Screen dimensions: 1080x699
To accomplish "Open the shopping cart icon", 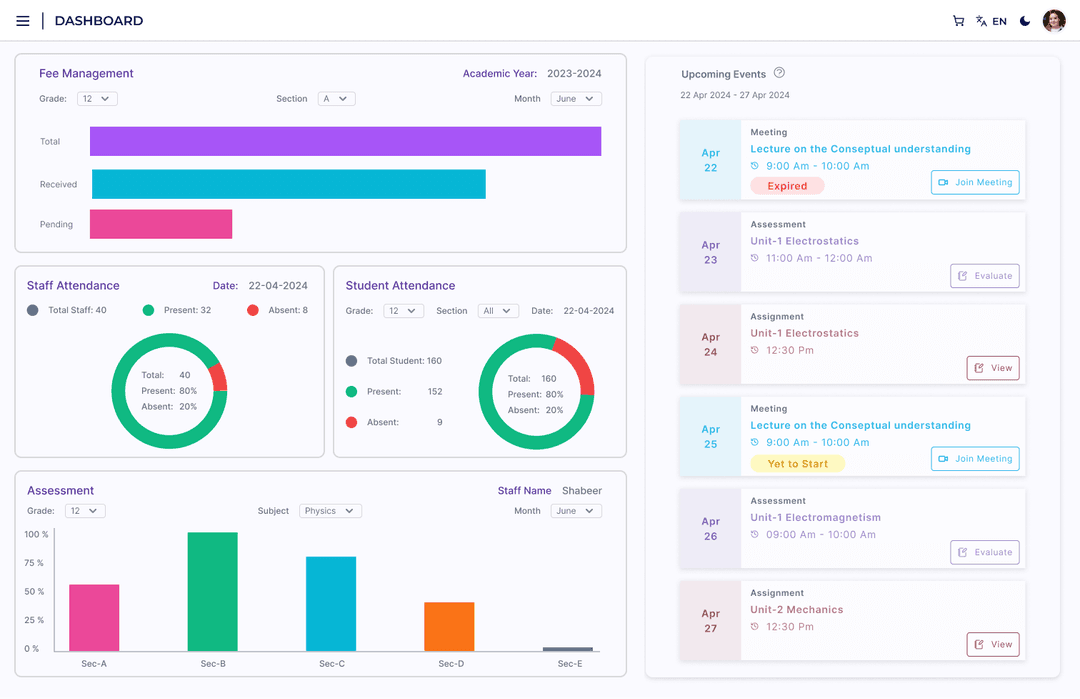I will 958,21.
